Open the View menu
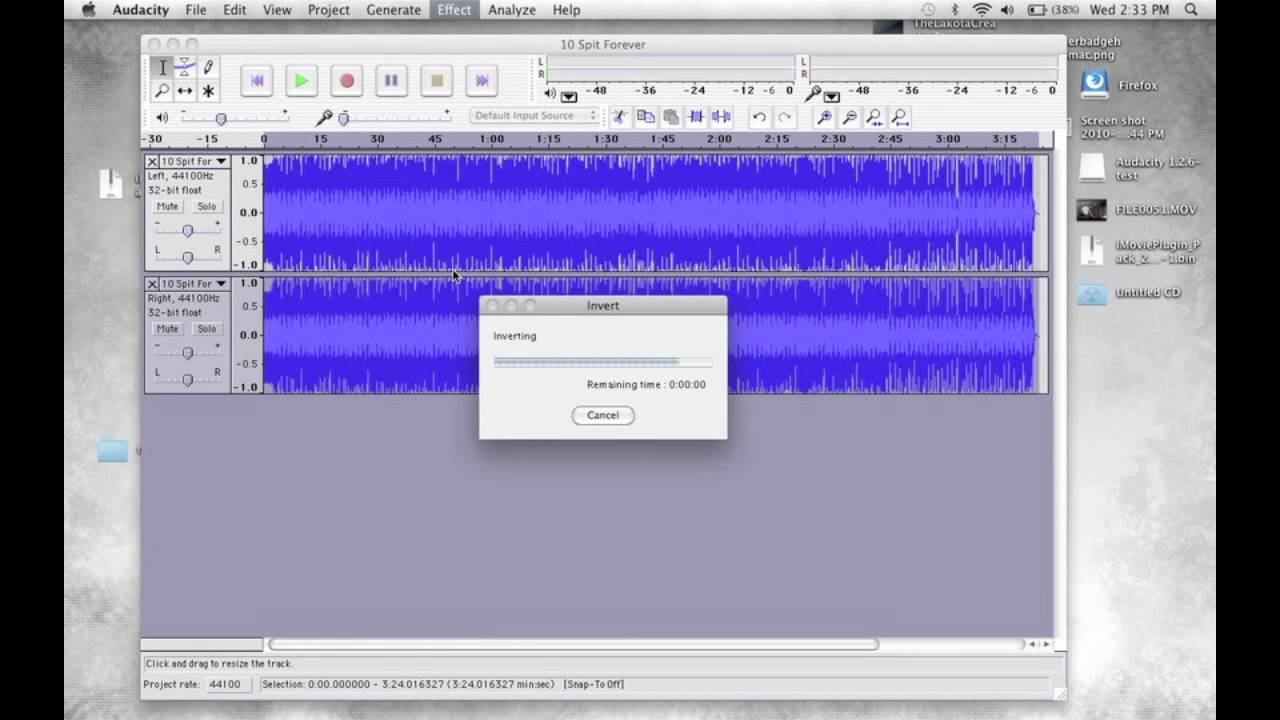Viewport: 1280px width, 720px height. pos(277,10)
